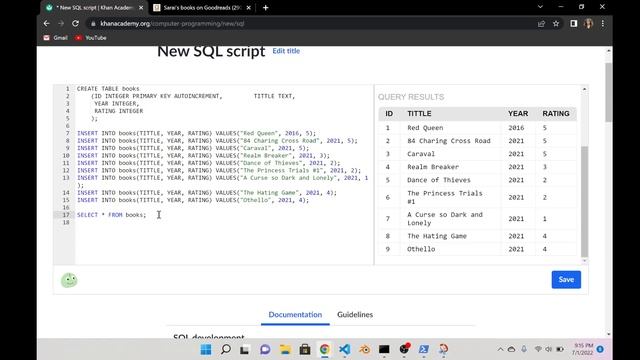Open the notification badge by the clock
Image resolution: width=640 pixels, height=360 pixels.
click(600, 349)
